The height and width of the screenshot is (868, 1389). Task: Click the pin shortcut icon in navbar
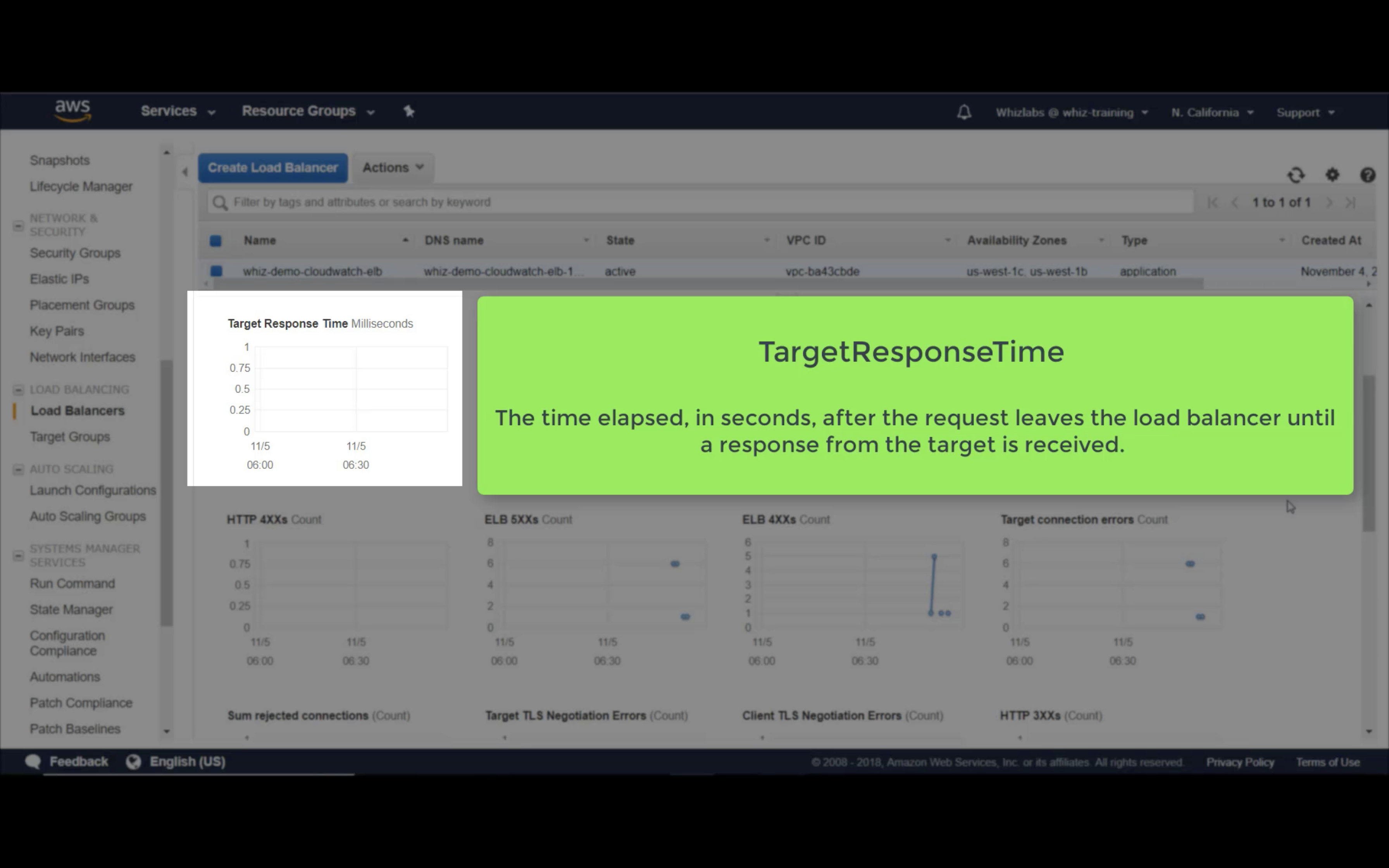pos(408,111)
